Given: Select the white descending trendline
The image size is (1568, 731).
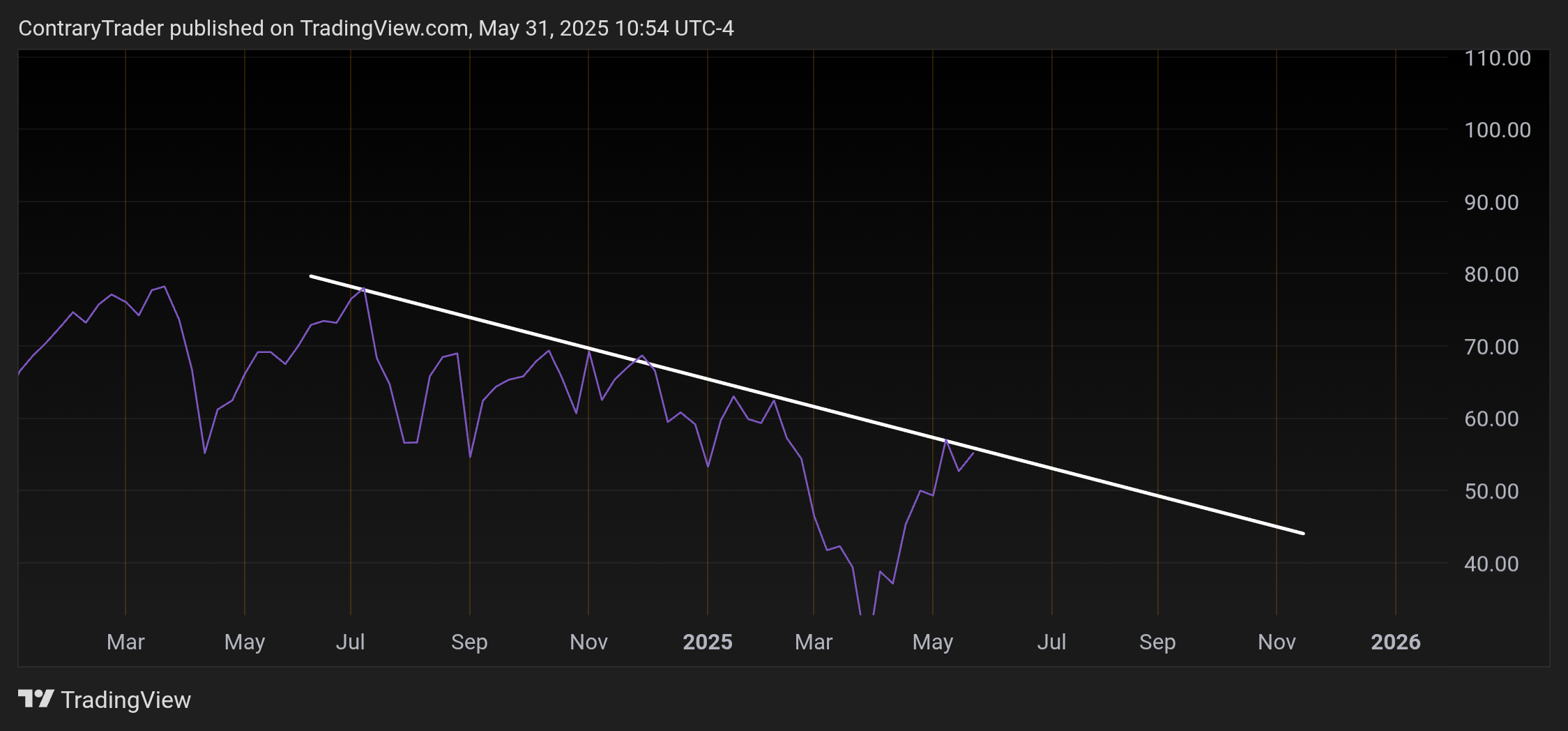Looking at the screenshot, I should click(x=807, y=405).
